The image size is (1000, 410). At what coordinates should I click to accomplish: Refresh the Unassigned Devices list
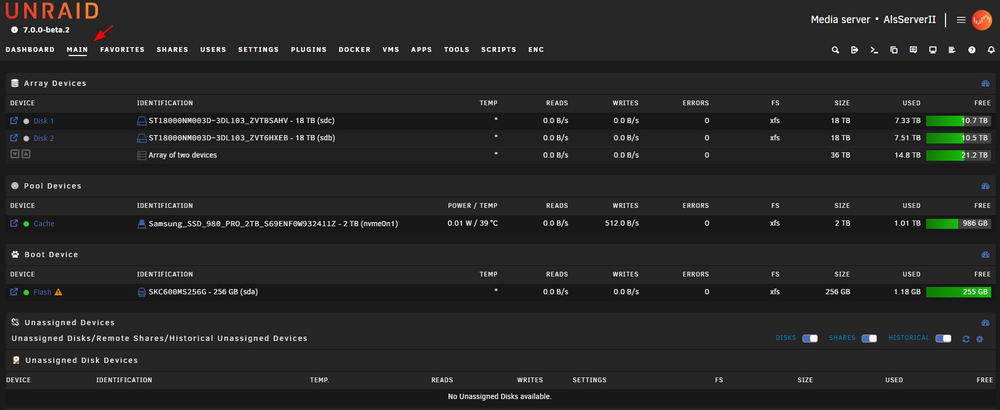pos(966,339)
